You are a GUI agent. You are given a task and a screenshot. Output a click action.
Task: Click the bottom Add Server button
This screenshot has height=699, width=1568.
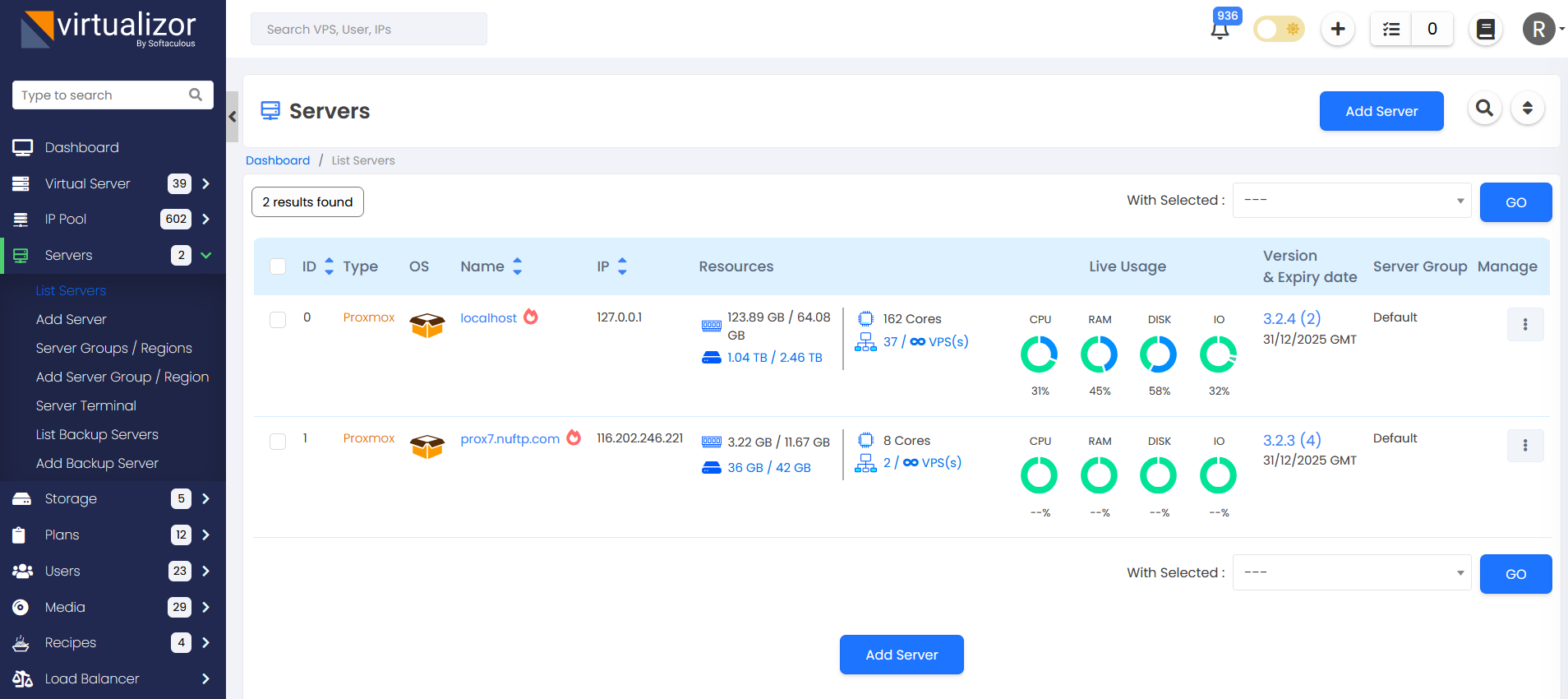click(x=902, y=655)
